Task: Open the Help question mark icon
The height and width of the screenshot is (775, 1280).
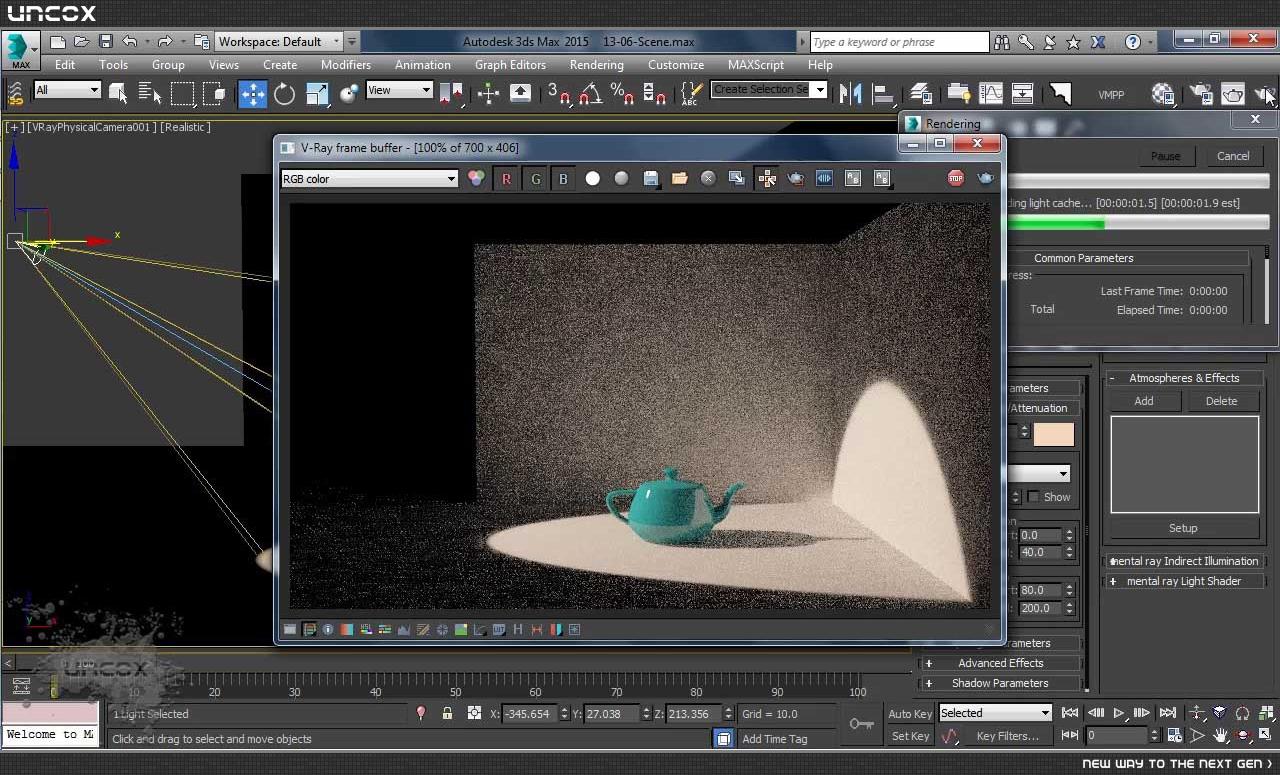Action: [x=1133, y=42]
